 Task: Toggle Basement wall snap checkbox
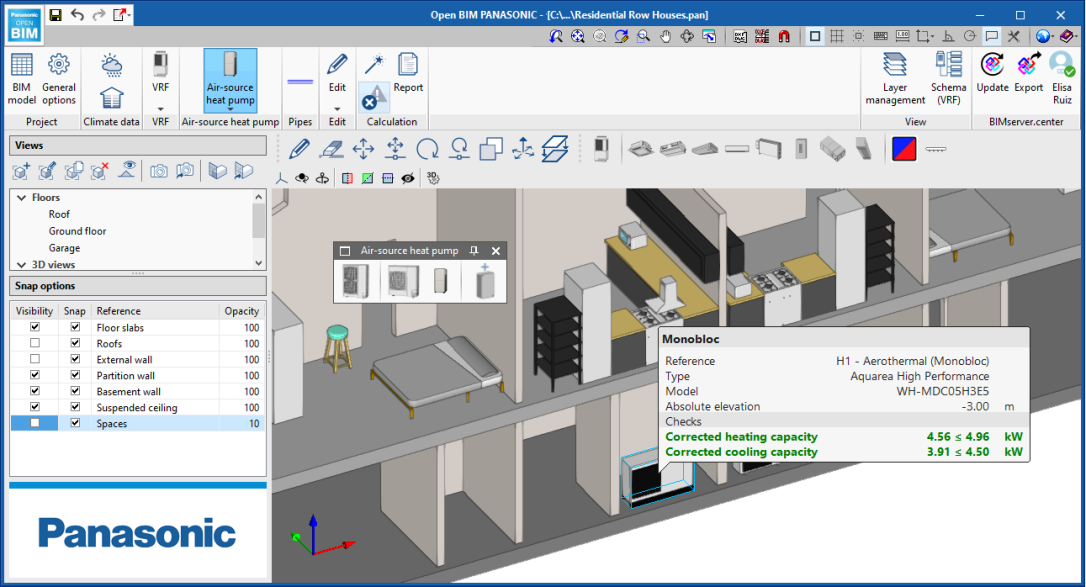click(x=75, y=390)
